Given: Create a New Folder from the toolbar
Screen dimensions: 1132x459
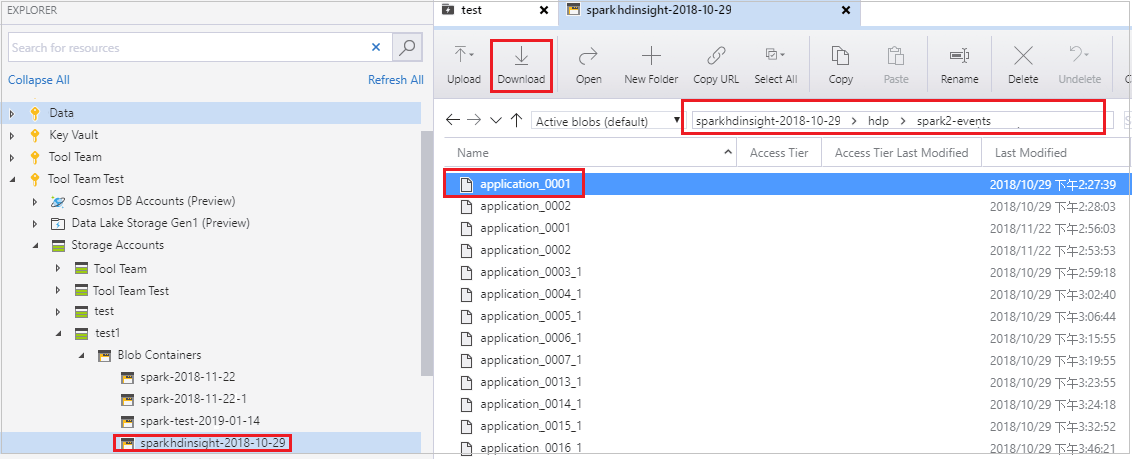Looking at the screenshot, I should (x=651, y=65).
